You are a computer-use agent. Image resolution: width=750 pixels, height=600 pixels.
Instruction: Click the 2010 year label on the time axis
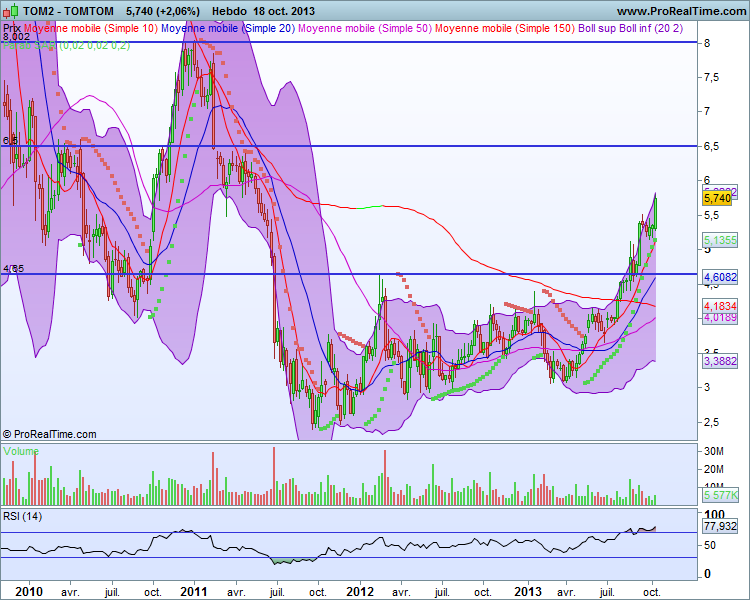(x=29, y=592)
